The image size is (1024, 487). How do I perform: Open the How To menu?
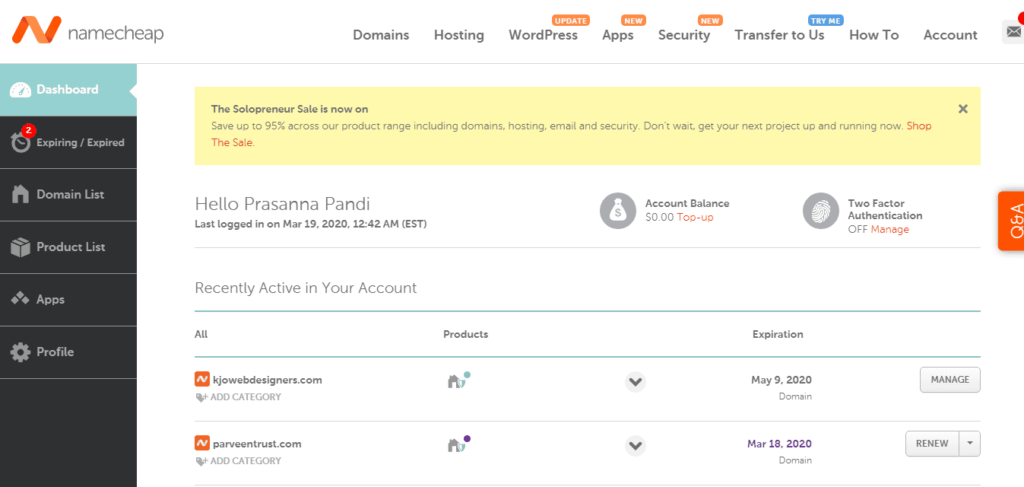[874, 35]
